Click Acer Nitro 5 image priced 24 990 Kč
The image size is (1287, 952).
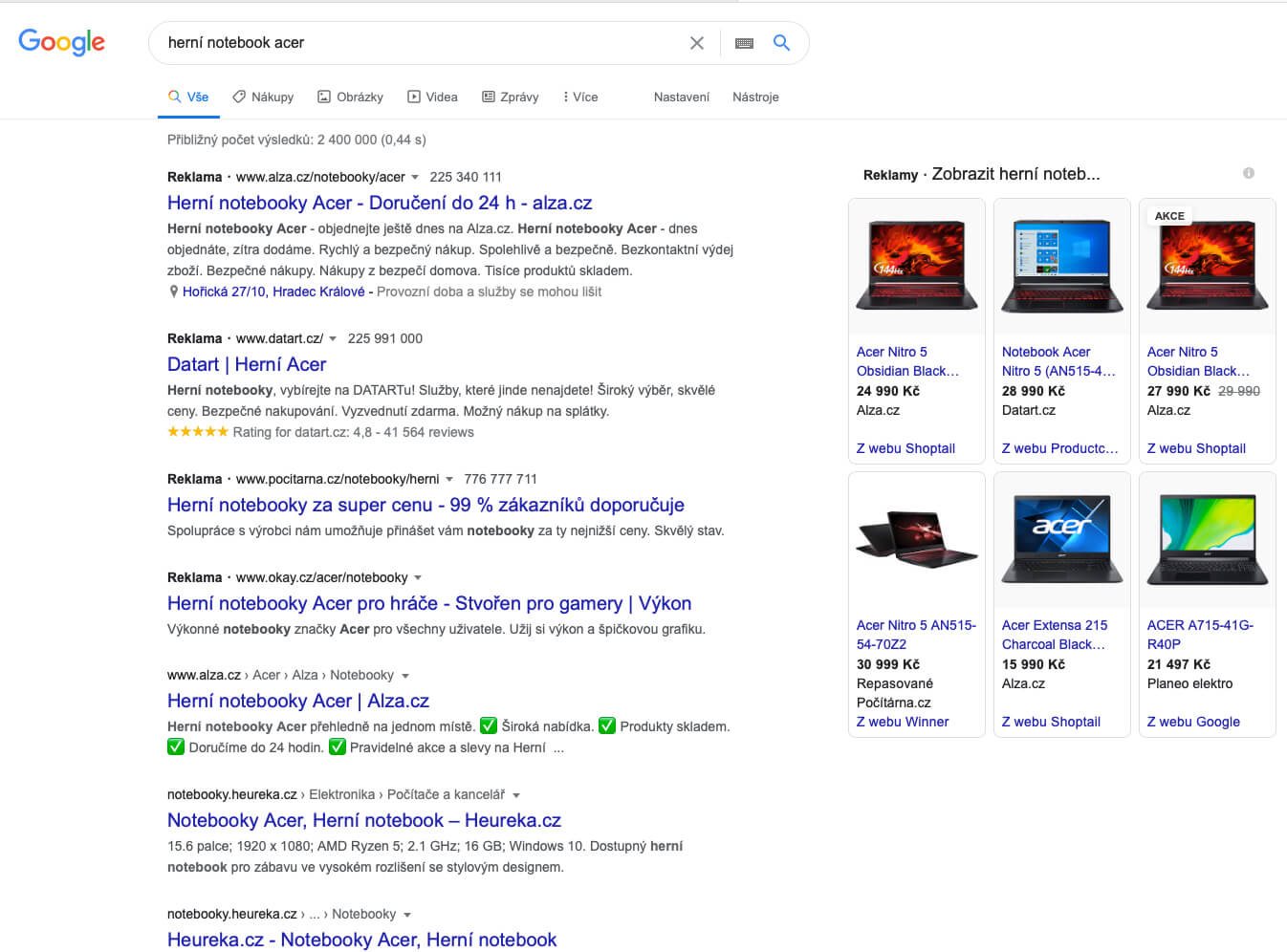tap(917, 266)
